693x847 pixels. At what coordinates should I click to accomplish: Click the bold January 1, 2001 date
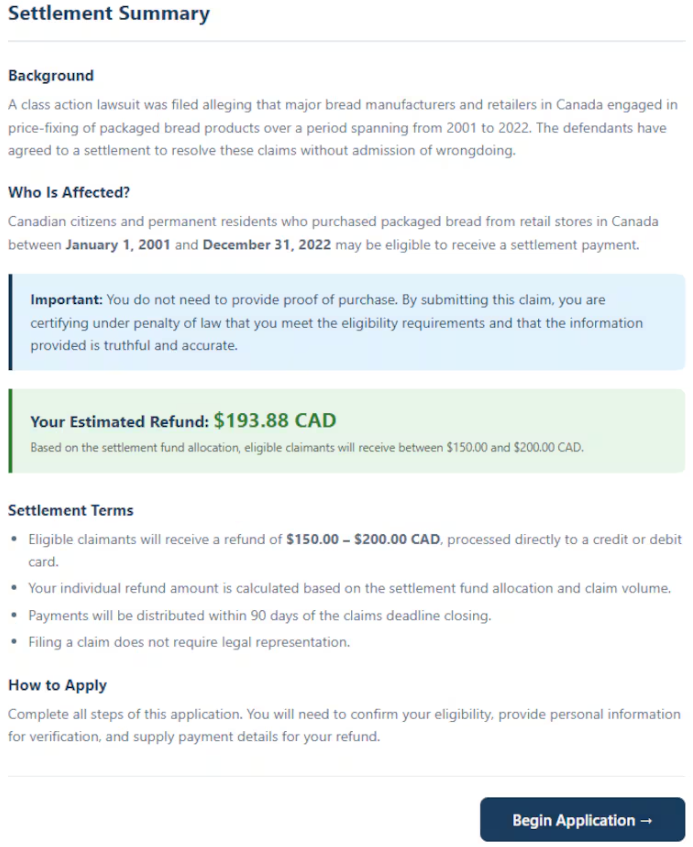click(x=118, y=246)
